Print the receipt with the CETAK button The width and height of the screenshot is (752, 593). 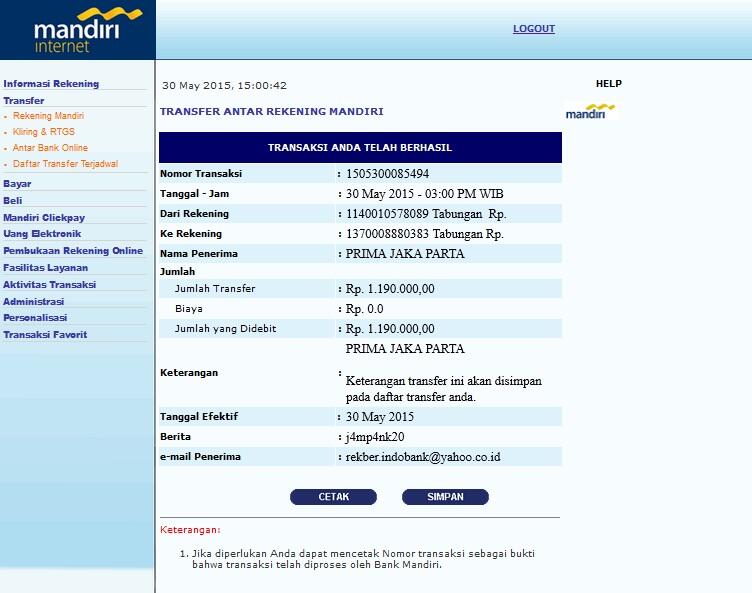point(333,497)
